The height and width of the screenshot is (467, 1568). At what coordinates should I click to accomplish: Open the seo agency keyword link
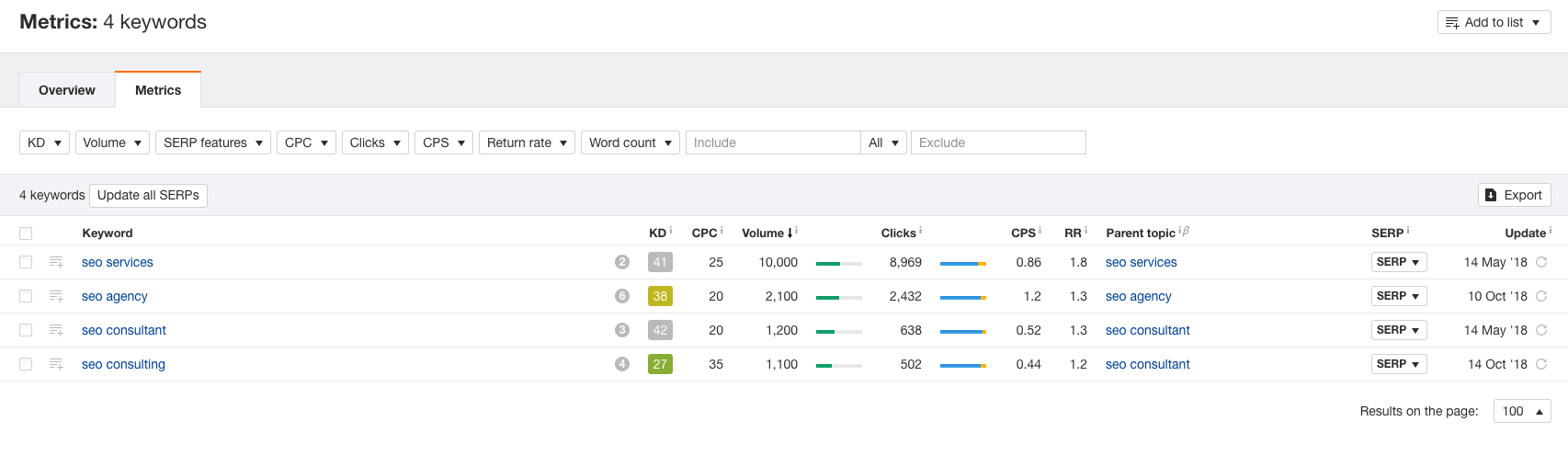[x=115, y=296]
